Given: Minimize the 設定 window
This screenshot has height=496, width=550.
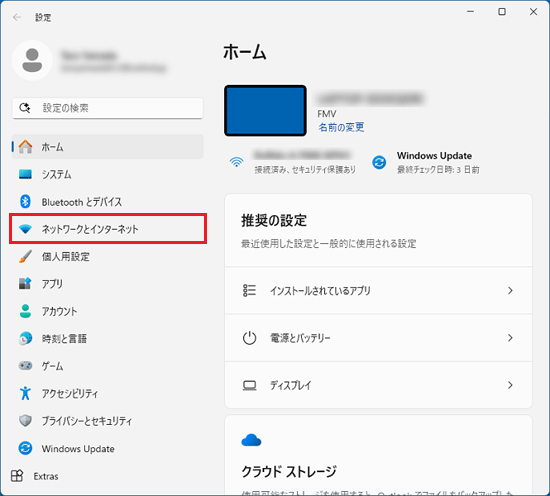Looking at the screenshot, I should pos(470,12).
